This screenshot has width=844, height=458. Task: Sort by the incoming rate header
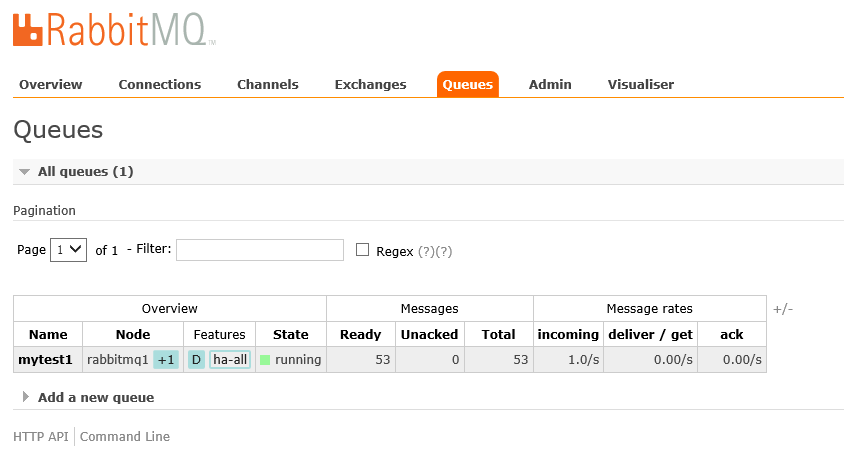click(x=568, y=334)
